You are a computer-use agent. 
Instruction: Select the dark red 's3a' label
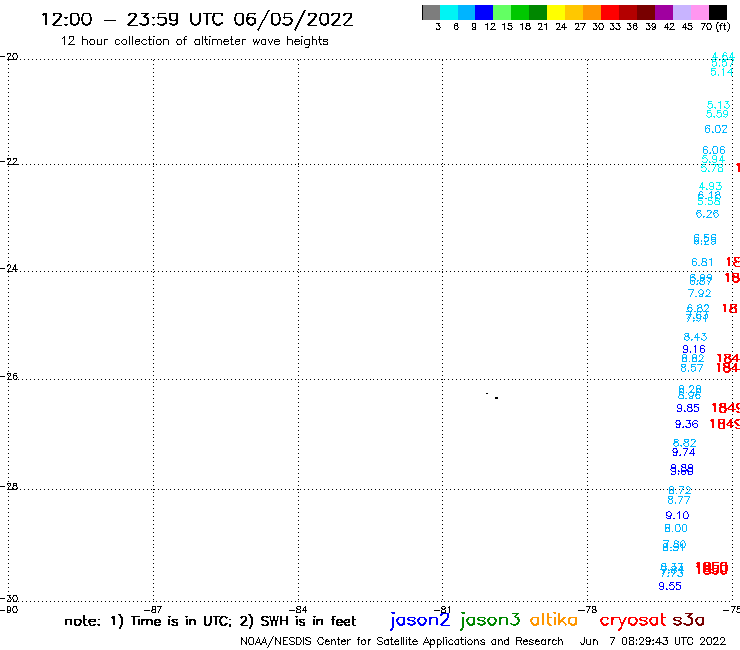pos(688,620)
